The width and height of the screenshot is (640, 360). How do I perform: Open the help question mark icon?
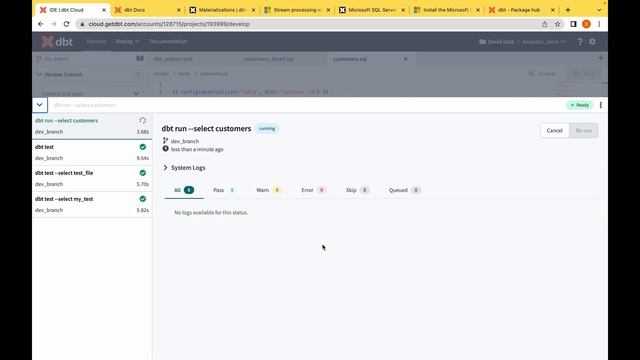coord(580,42)
